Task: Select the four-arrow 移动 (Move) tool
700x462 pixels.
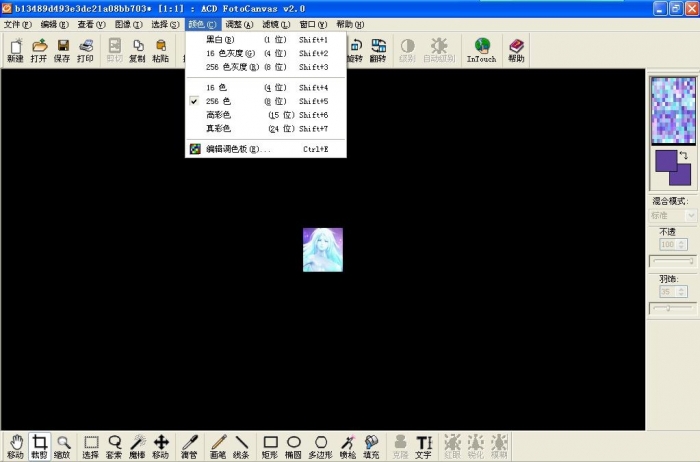Action: click(161, 446)
